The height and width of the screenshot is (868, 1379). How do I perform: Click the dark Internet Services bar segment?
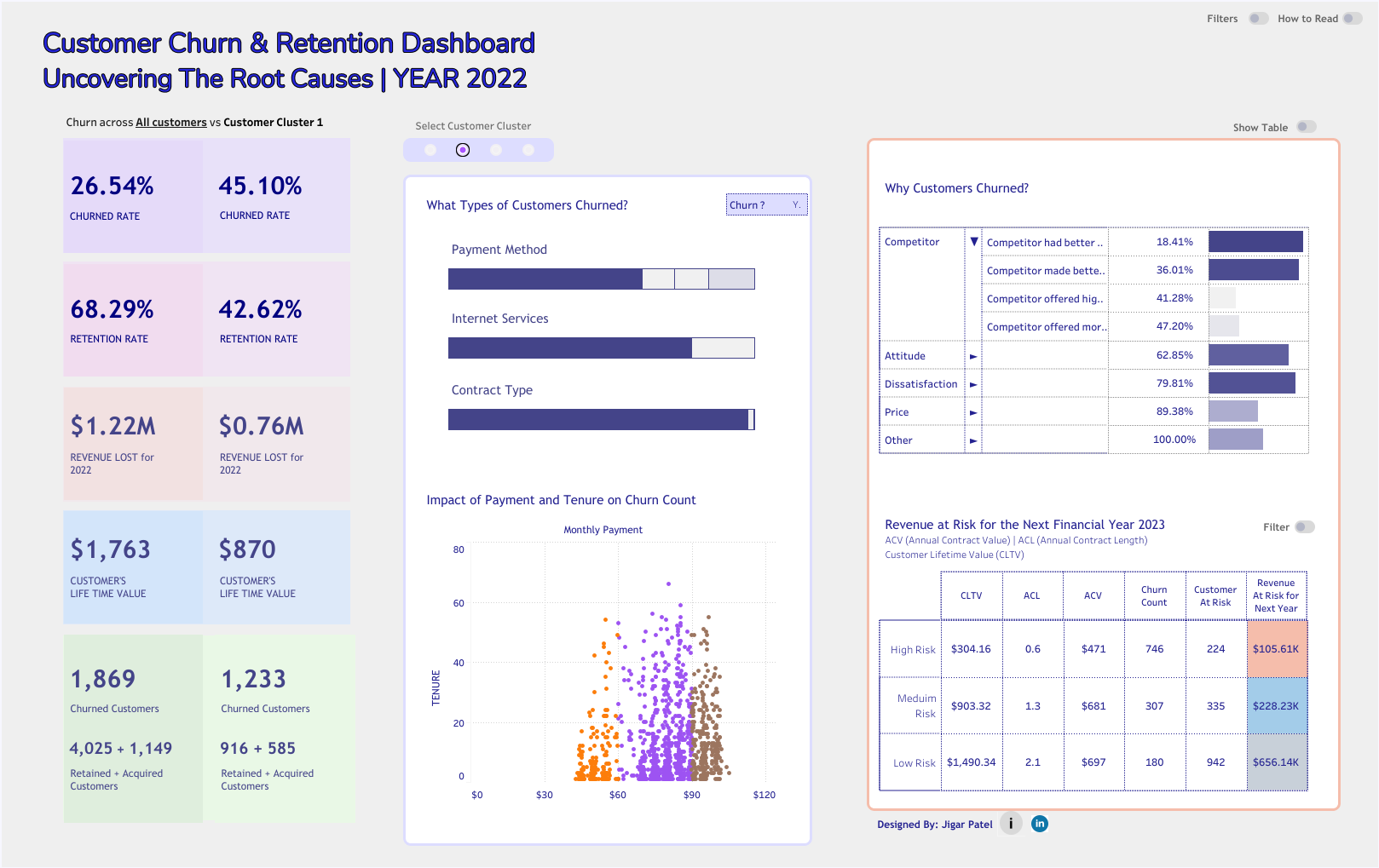point(569,348)
